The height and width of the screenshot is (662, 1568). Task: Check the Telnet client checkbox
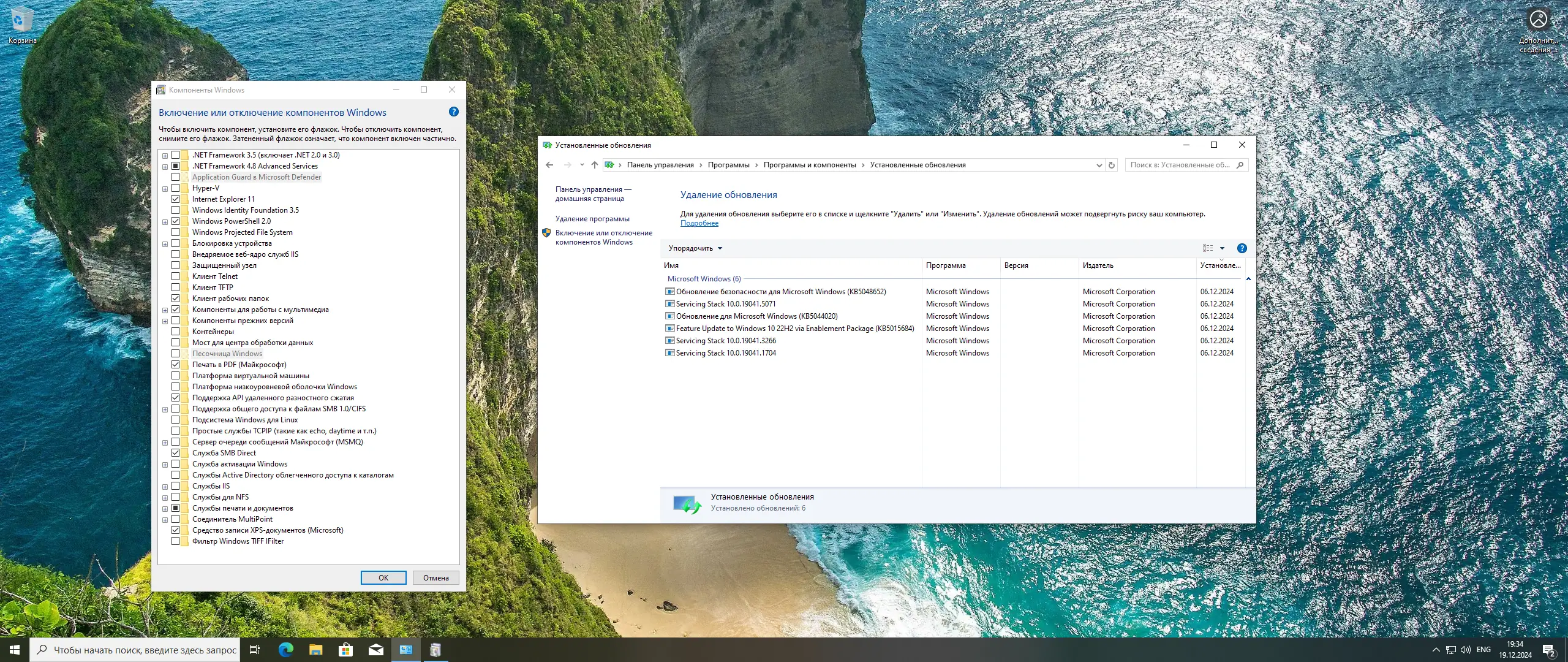(x=176, y=276)
